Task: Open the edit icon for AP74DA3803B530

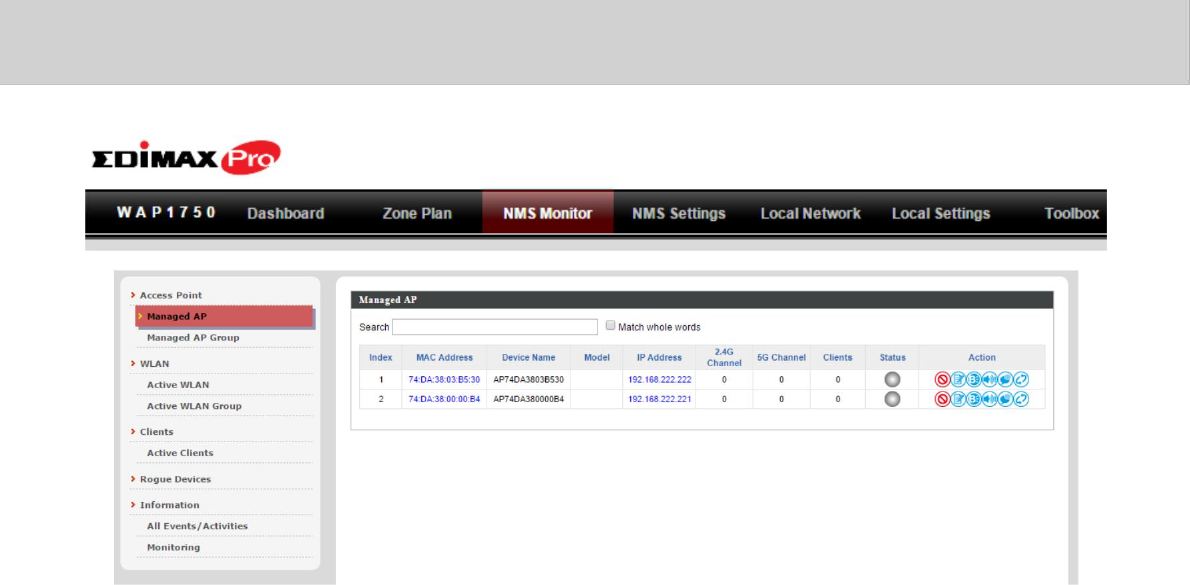Action: (x=958, y=379)
